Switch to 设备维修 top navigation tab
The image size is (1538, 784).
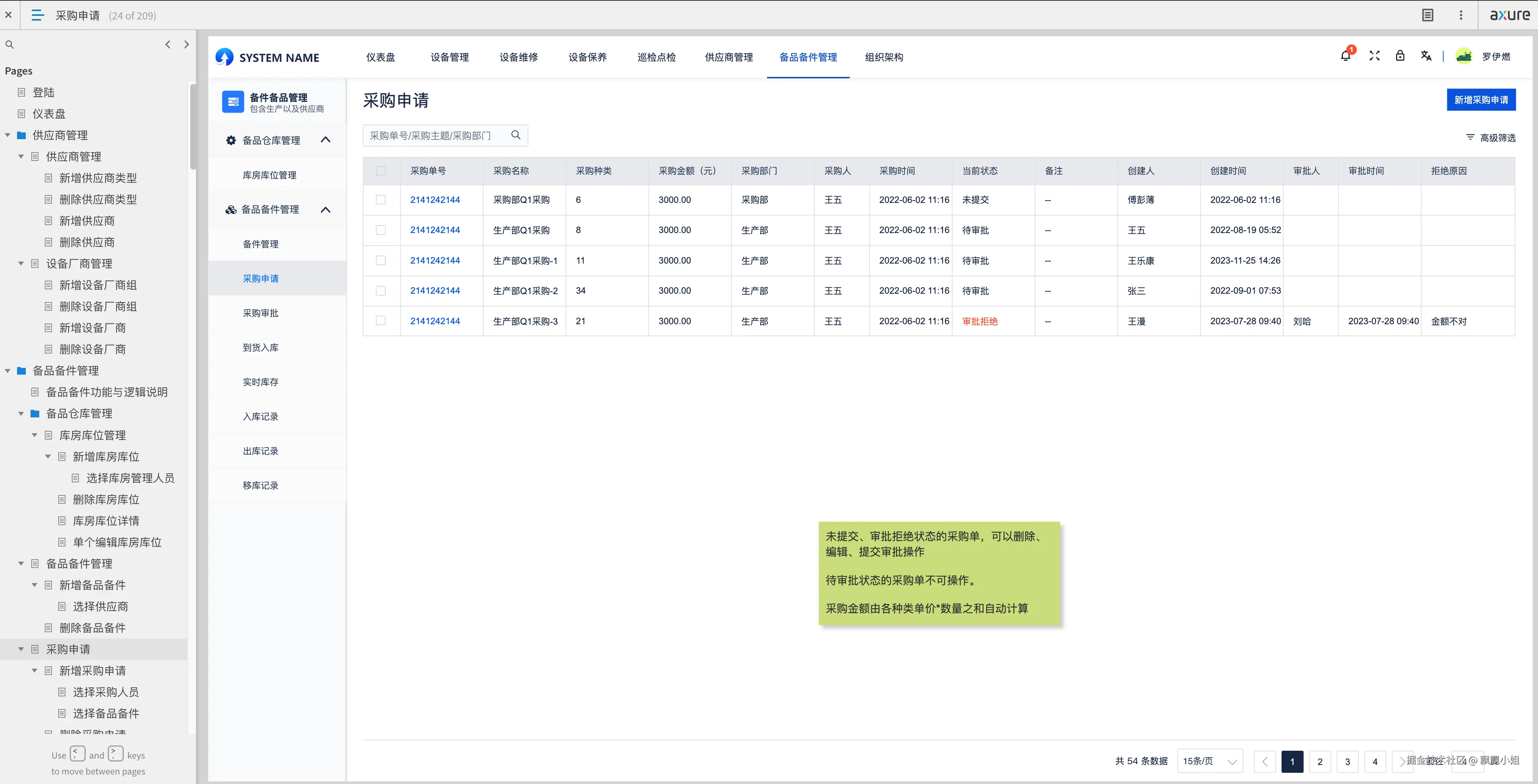[518, 57]
